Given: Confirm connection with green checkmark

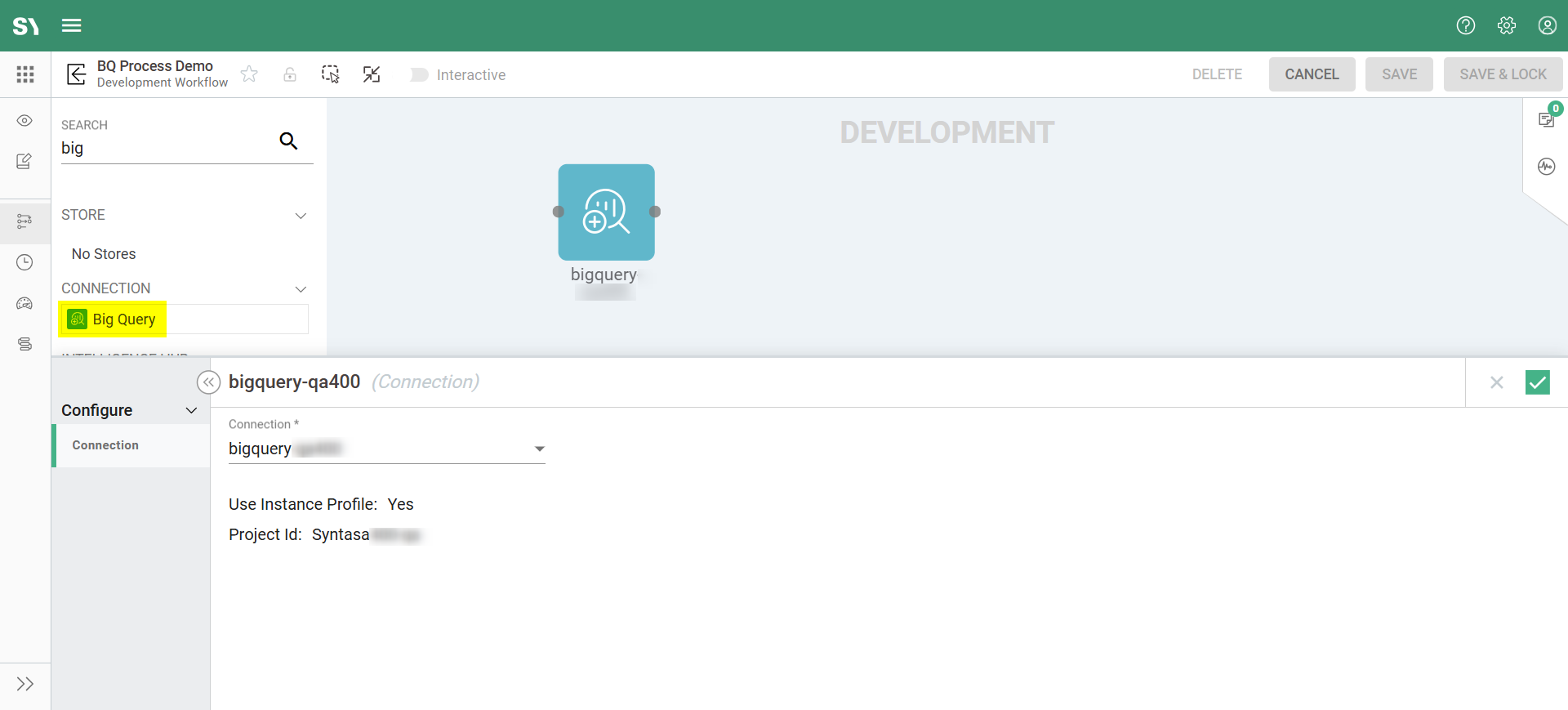Looking at the screenshot, I should click(1537, 382).
